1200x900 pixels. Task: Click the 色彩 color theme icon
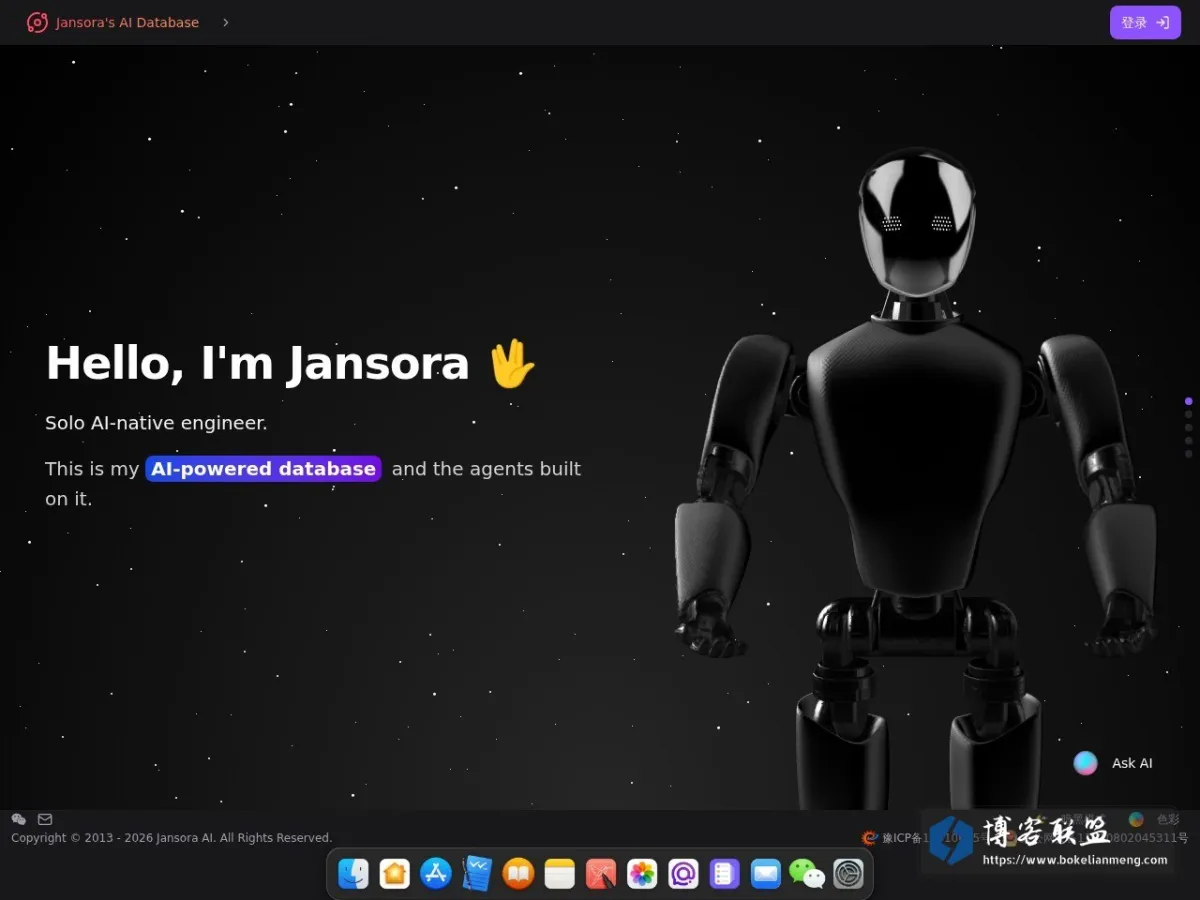(x=1136, y=819)
